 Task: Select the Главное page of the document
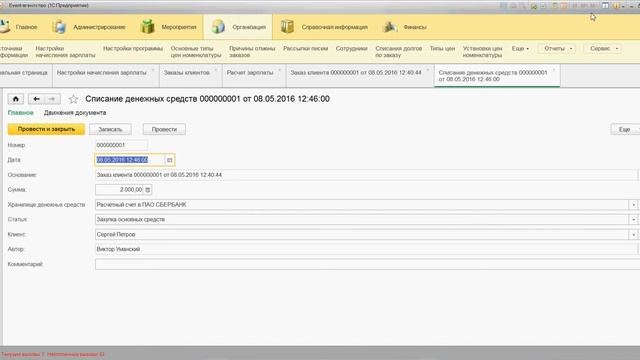pyautogui.click(x=20, y=113)
